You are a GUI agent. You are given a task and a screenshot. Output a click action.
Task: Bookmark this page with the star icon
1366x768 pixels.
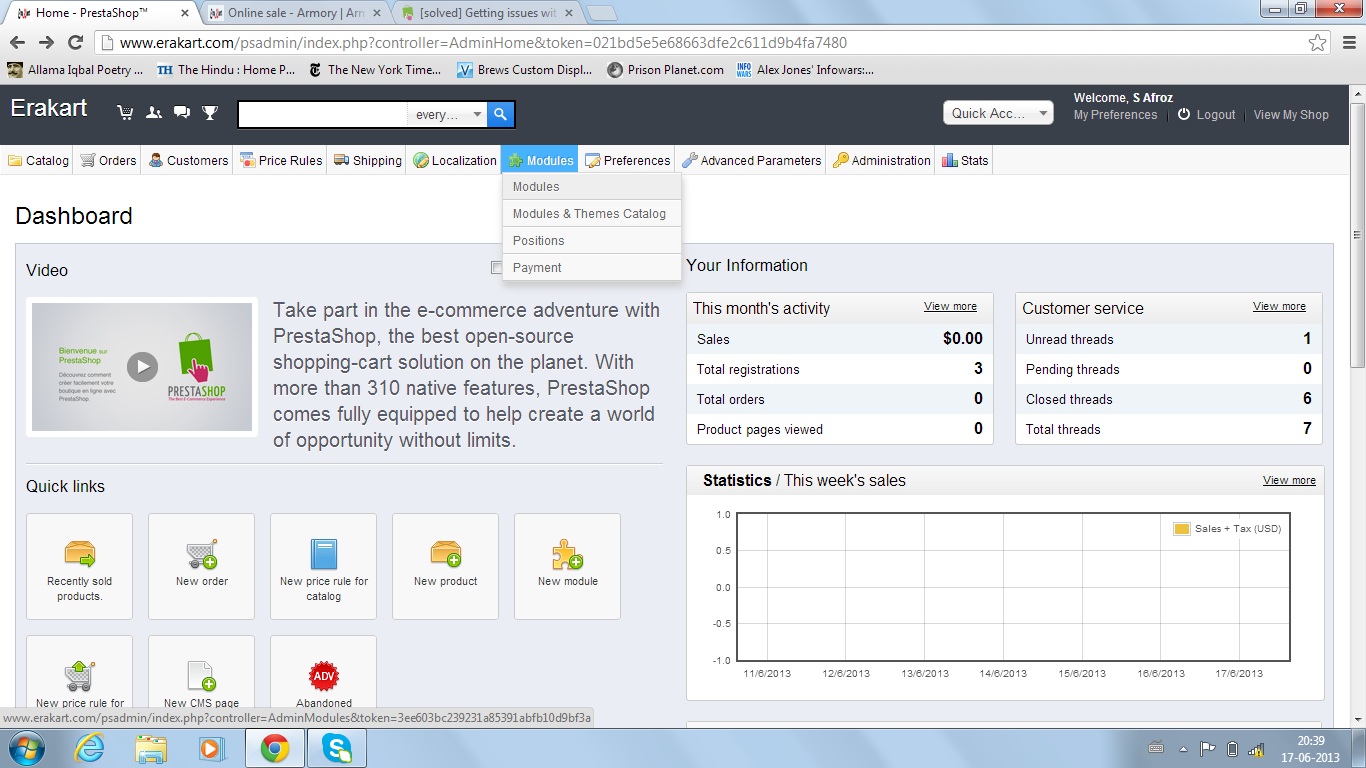click(x=1318, y=43)
